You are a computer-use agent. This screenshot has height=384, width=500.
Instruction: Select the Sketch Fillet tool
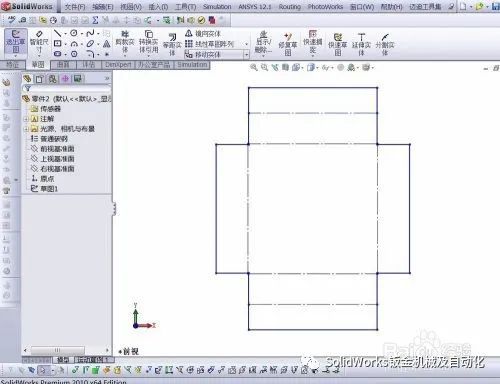click(90, 54)
